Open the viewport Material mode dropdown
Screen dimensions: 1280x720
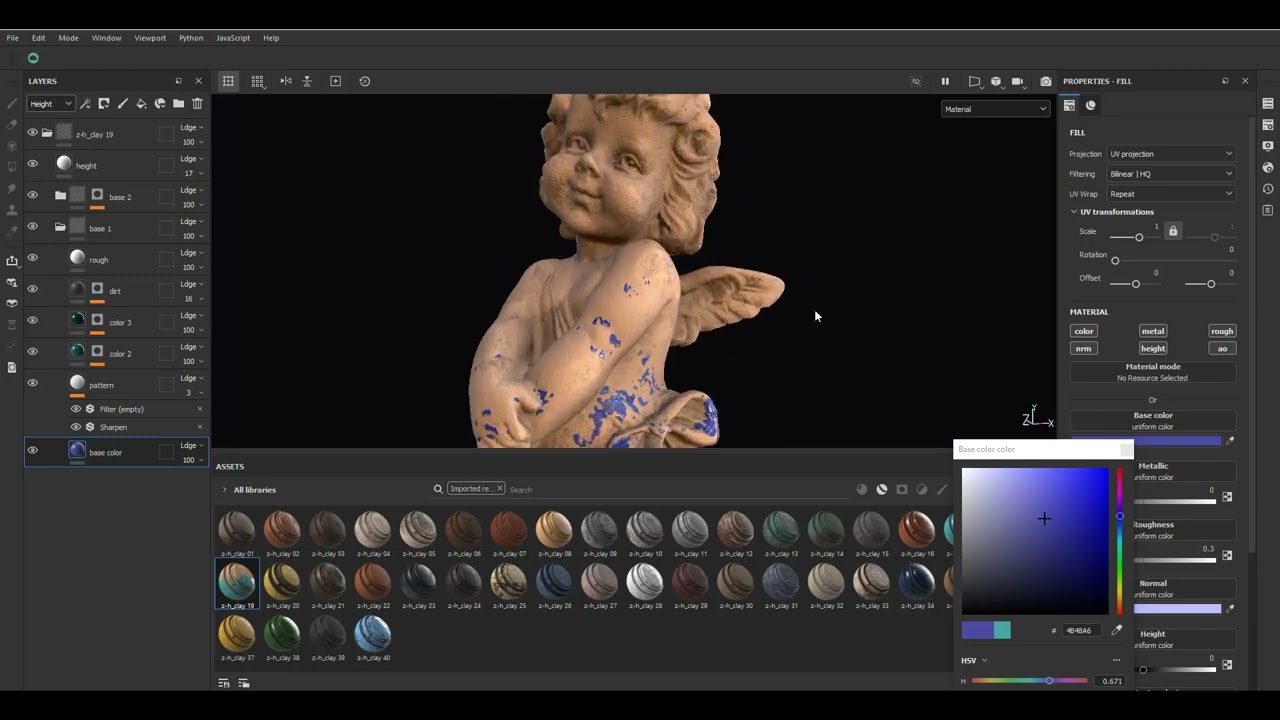coord(995,109)
